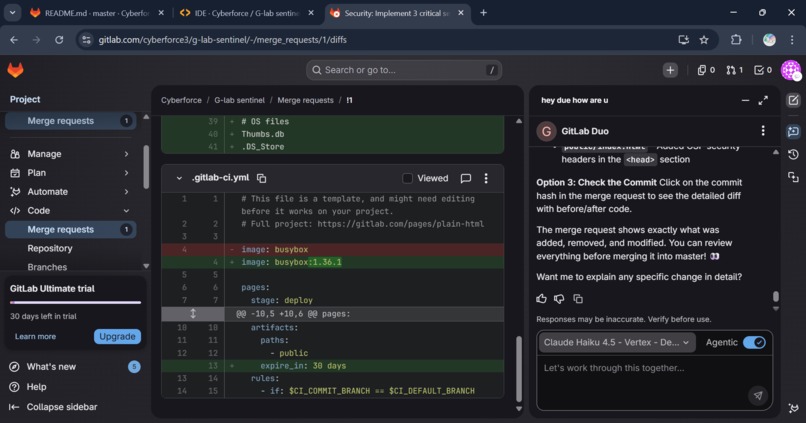
Task: Open the user avatar menu
Action: [x=791, y=70]
